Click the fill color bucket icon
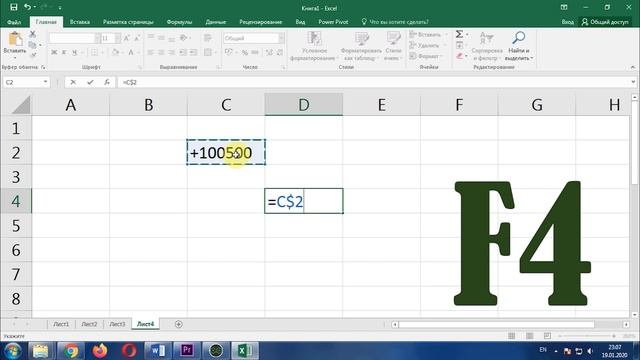 coord(116,52)
